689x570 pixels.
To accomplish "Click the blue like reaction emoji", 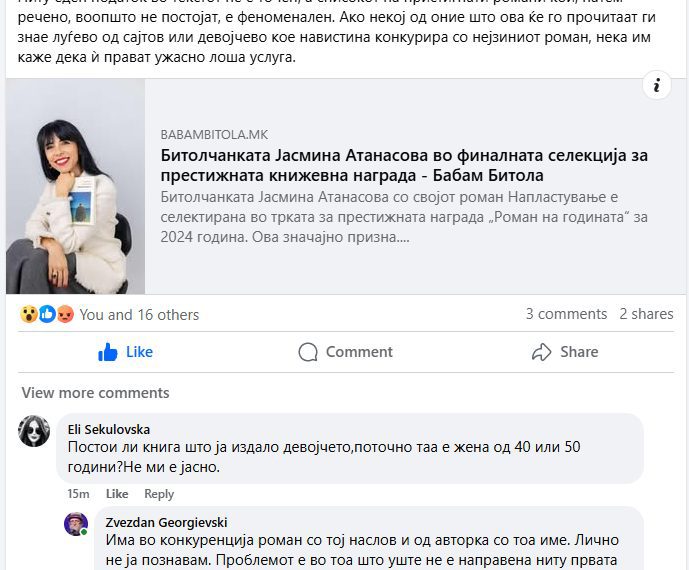I will 47,314.
